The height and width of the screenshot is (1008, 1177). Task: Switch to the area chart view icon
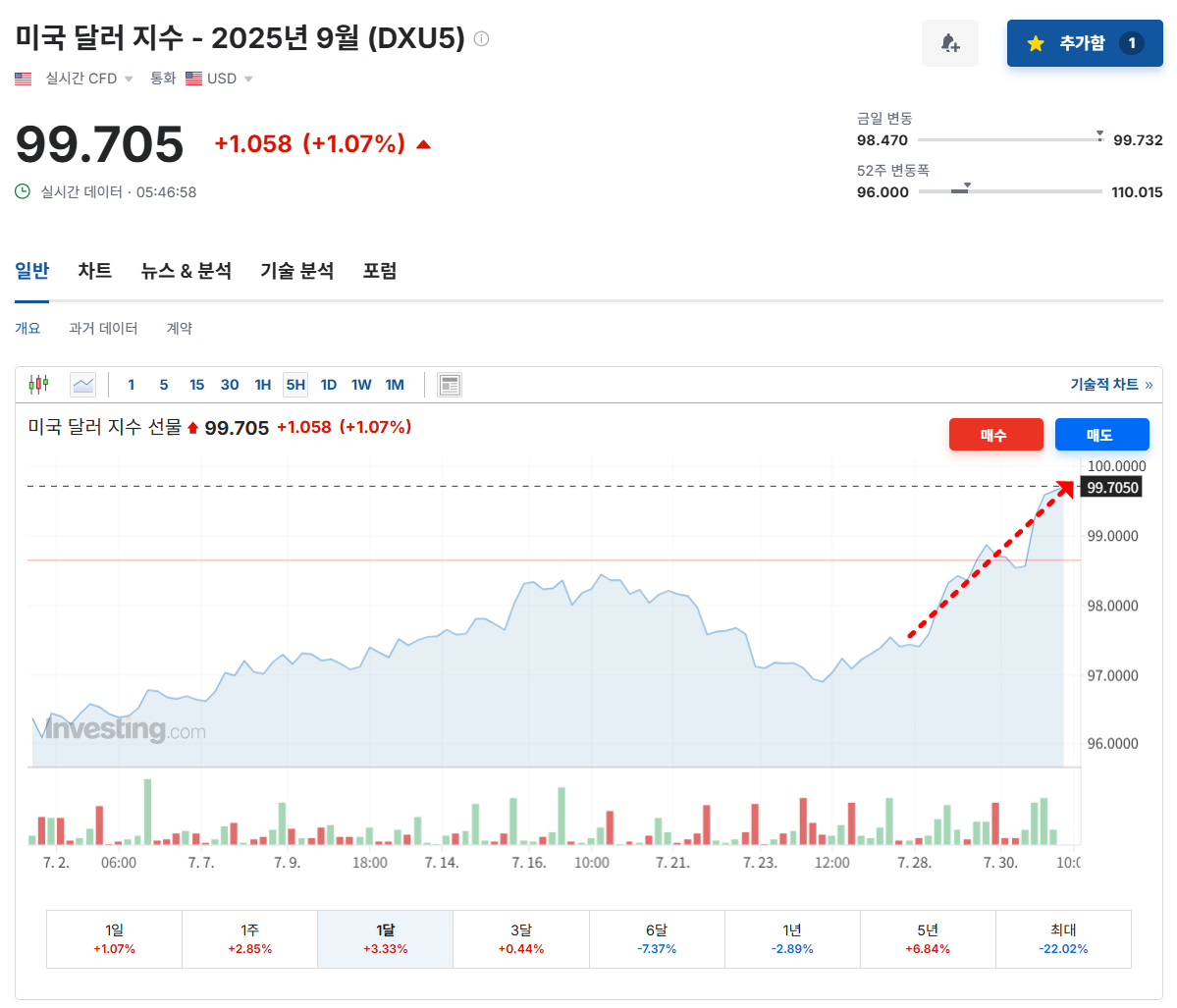pos(82,384)
